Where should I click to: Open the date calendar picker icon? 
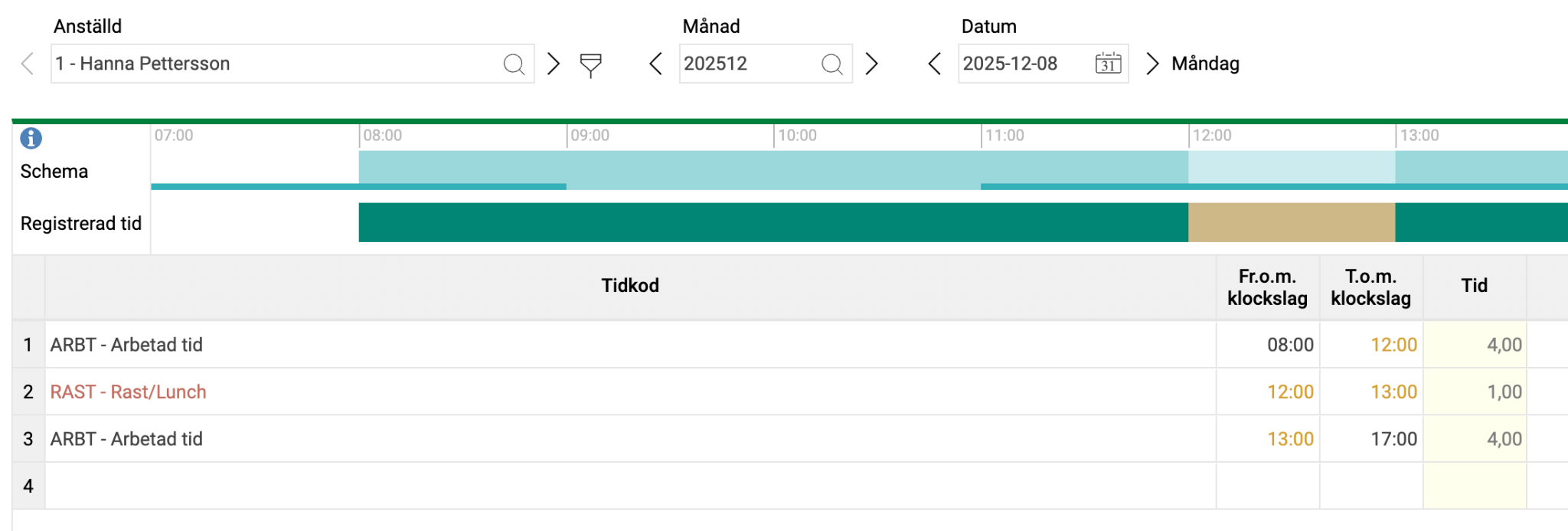click(x=1108, y=64)
